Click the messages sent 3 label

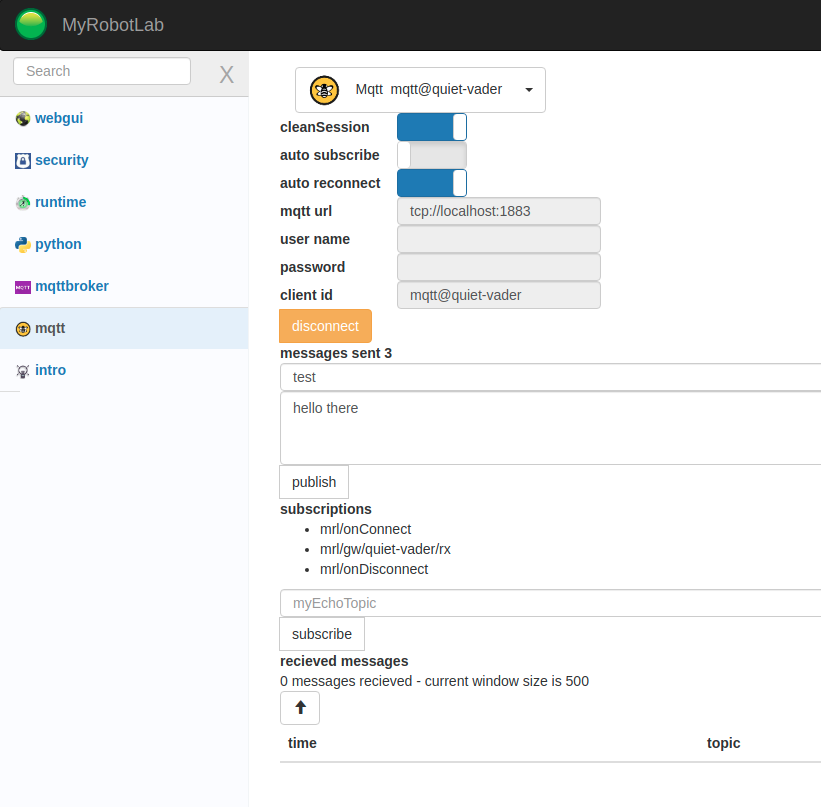(336, 353)
